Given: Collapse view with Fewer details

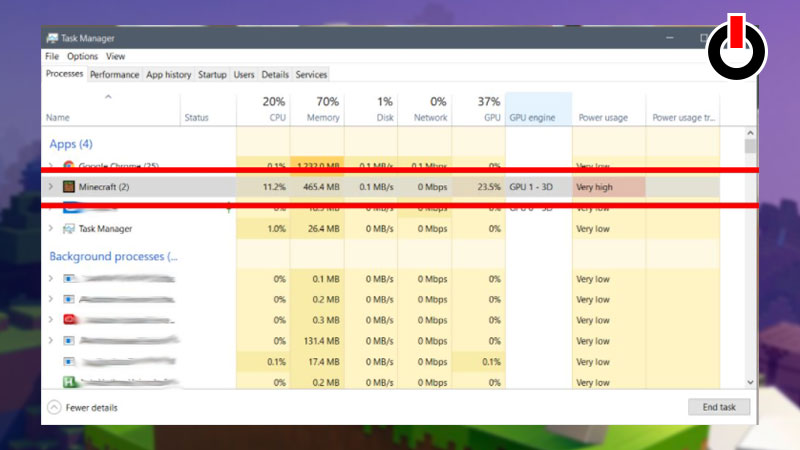Looking at the screenshot, I should tap(91, 408).
